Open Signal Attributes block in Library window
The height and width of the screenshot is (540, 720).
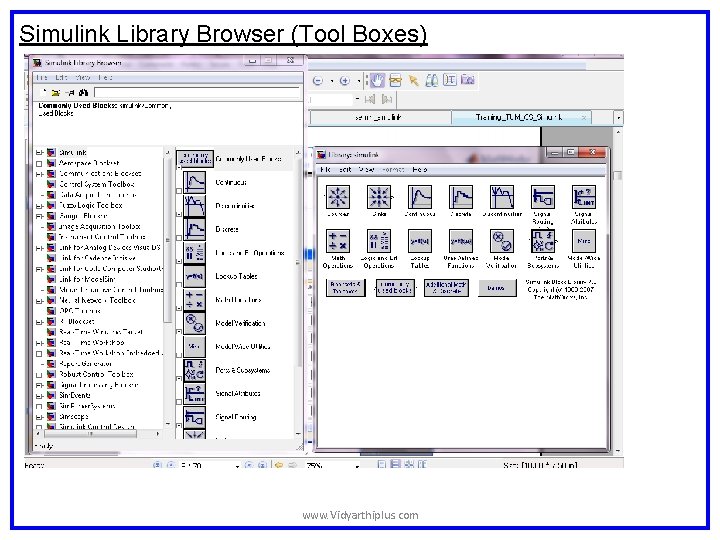point(584,197)
